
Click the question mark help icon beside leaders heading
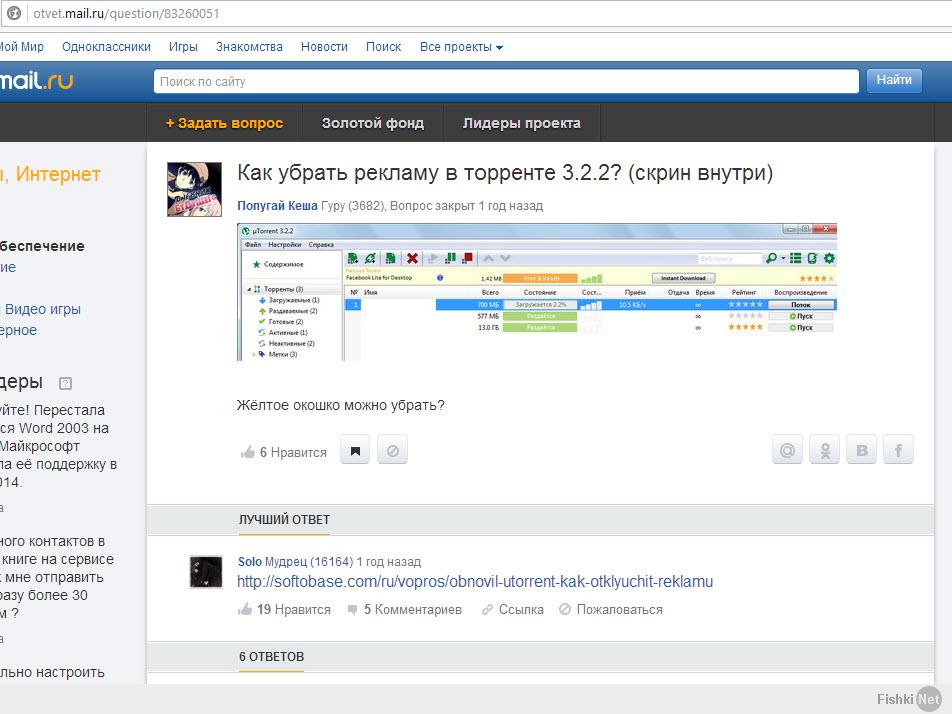point(66,383)
